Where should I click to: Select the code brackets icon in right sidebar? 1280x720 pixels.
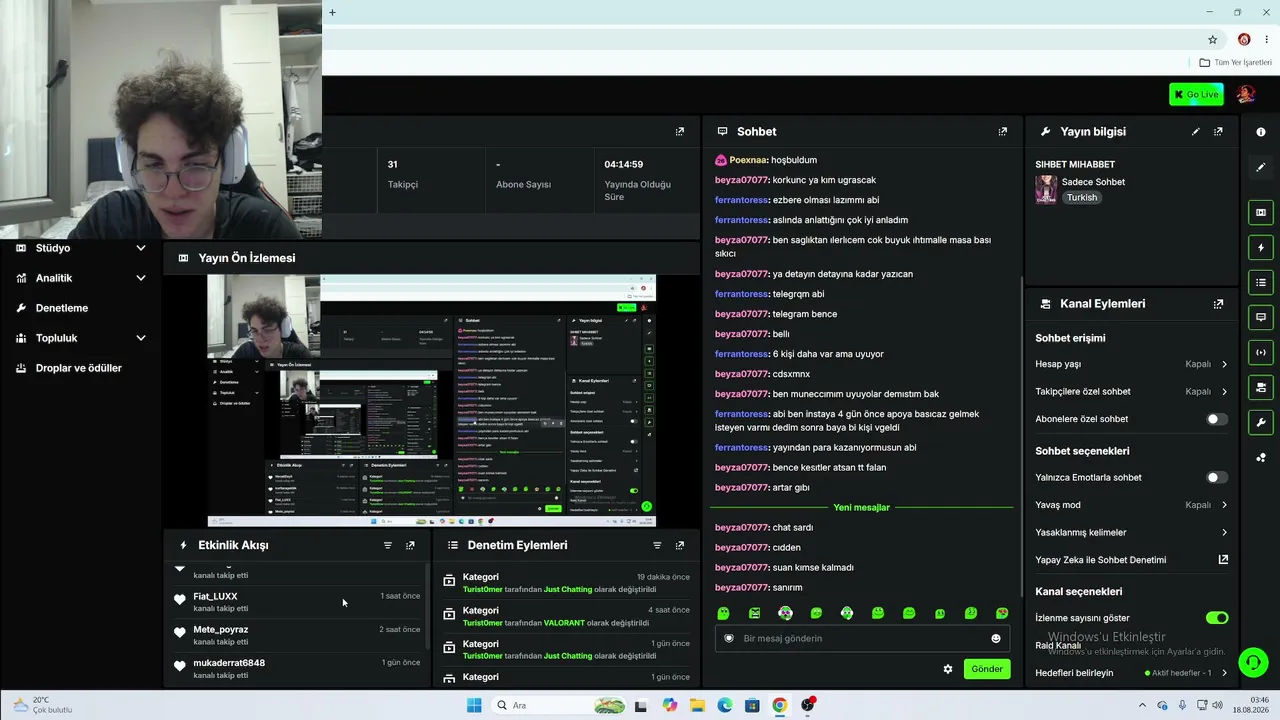point(1260,352)
